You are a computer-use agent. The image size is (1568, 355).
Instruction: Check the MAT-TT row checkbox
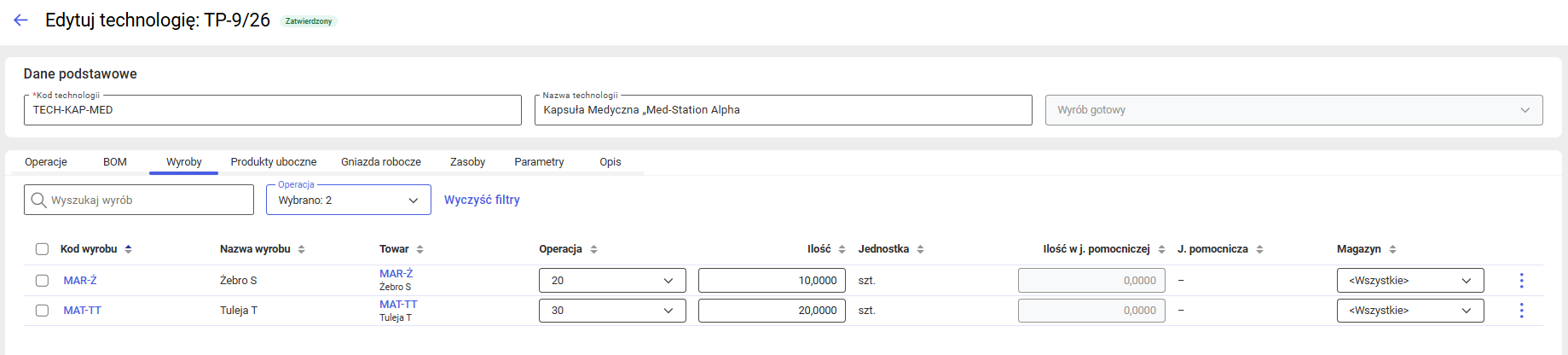42,311
